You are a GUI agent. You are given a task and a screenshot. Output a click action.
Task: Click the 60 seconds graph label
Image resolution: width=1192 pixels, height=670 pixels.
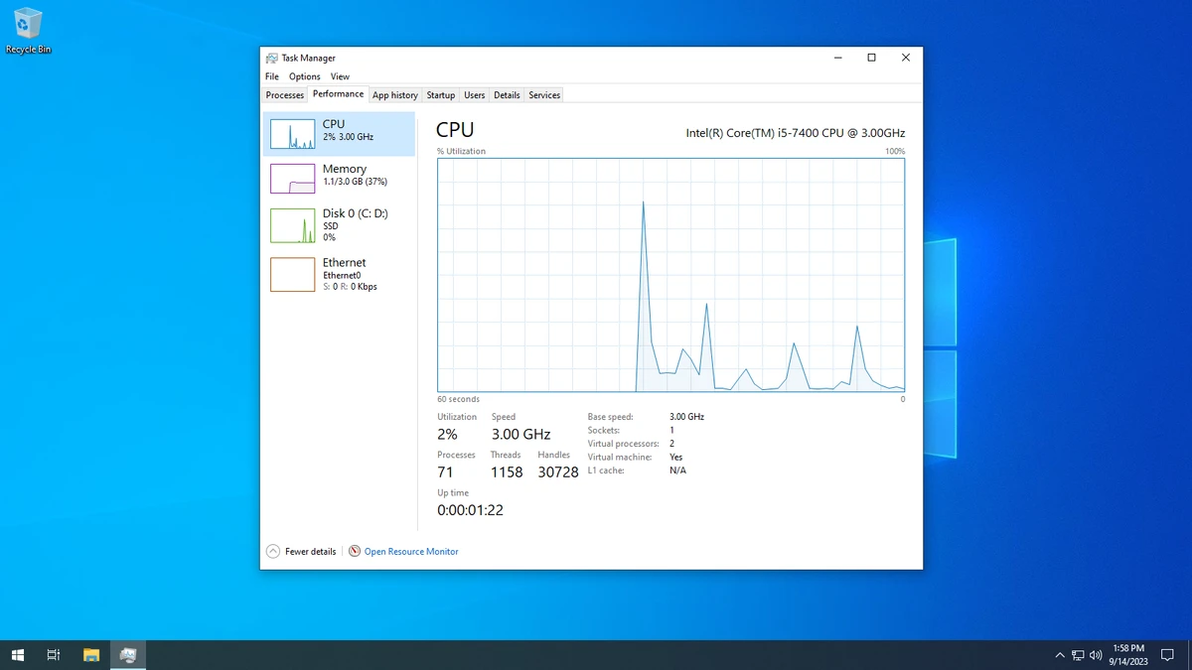pyautogui.click(x=458, y=399)
